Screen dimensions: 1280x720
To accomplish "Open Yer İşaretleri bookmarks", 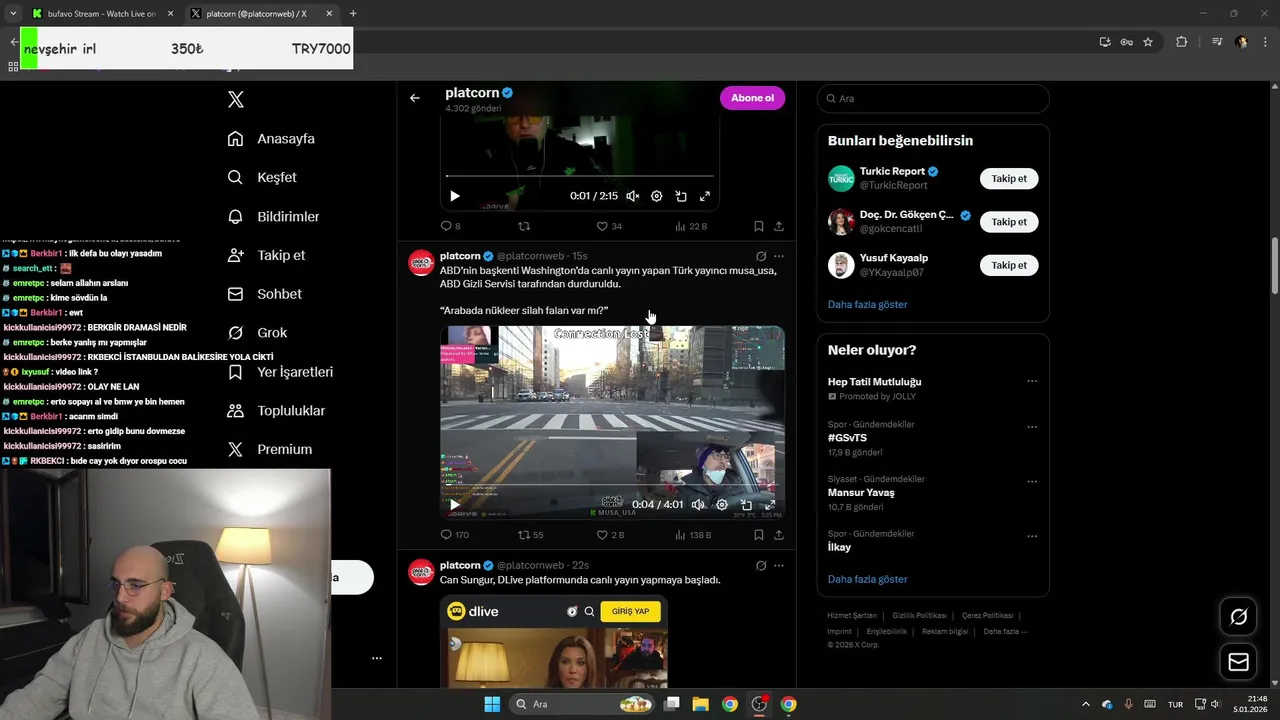I will [280, 372].
